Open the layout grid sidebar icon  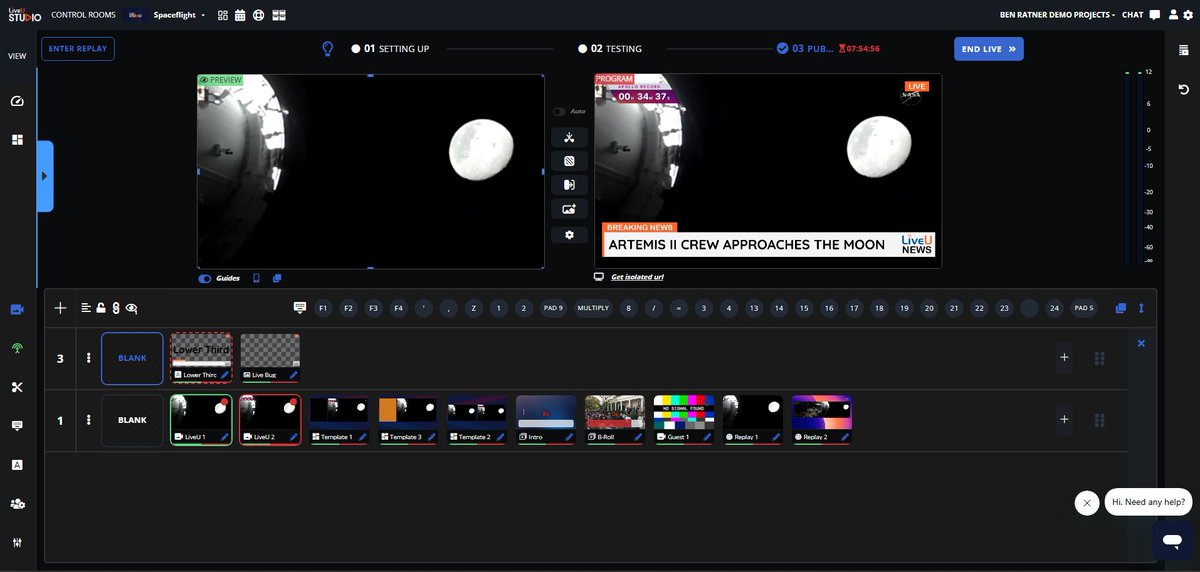coord(17,140)
